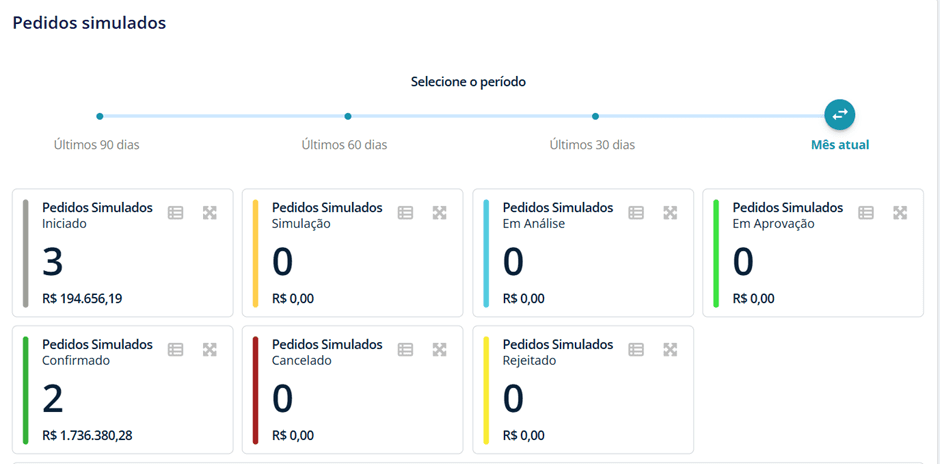Screen dimensions: 940x464
Task: Expand the Confirmado card to fullscreen
Action: pos(209,349)
